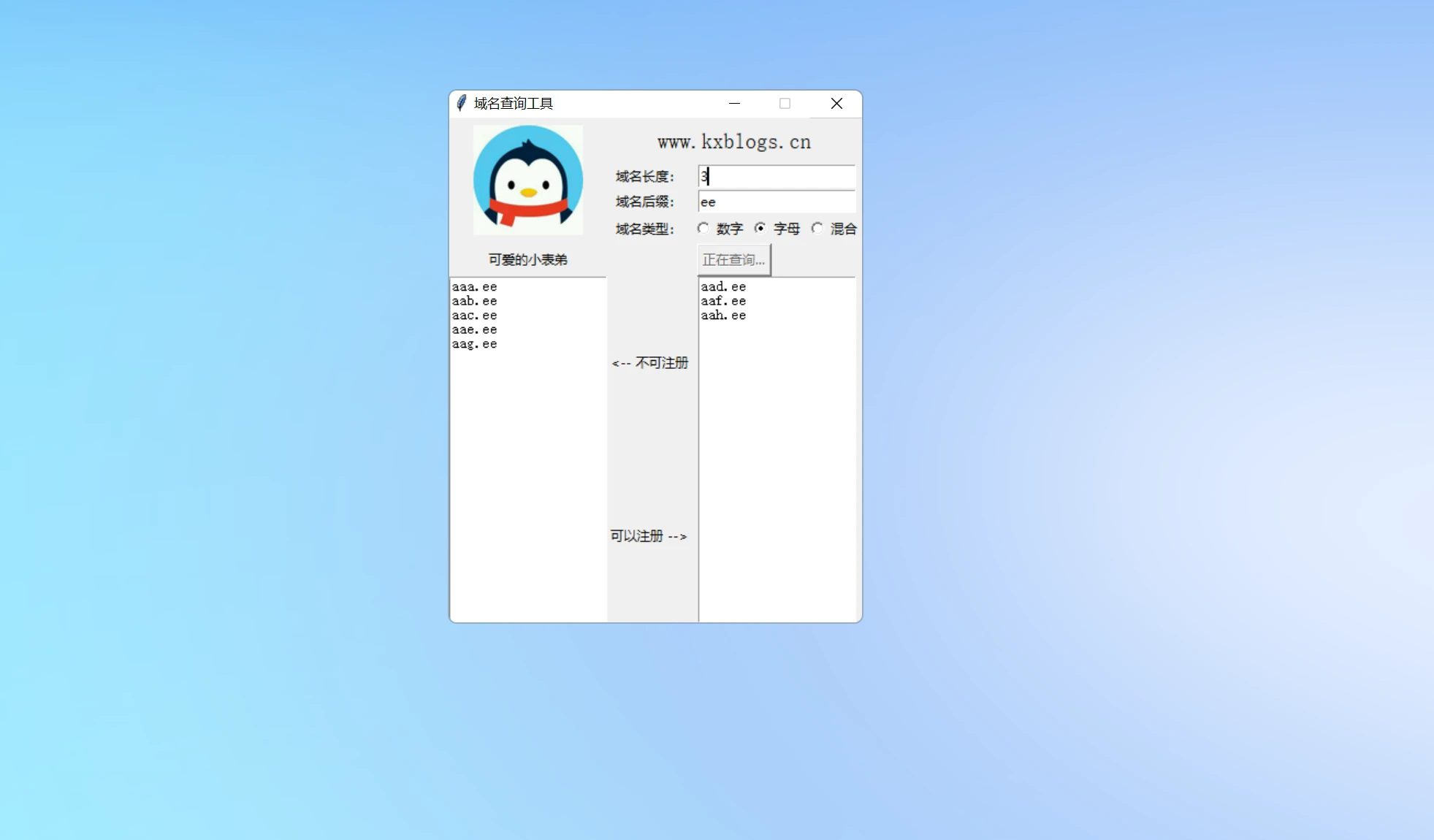
Task: Select aaa.ee in unavailable list
Action: (474, 287)
